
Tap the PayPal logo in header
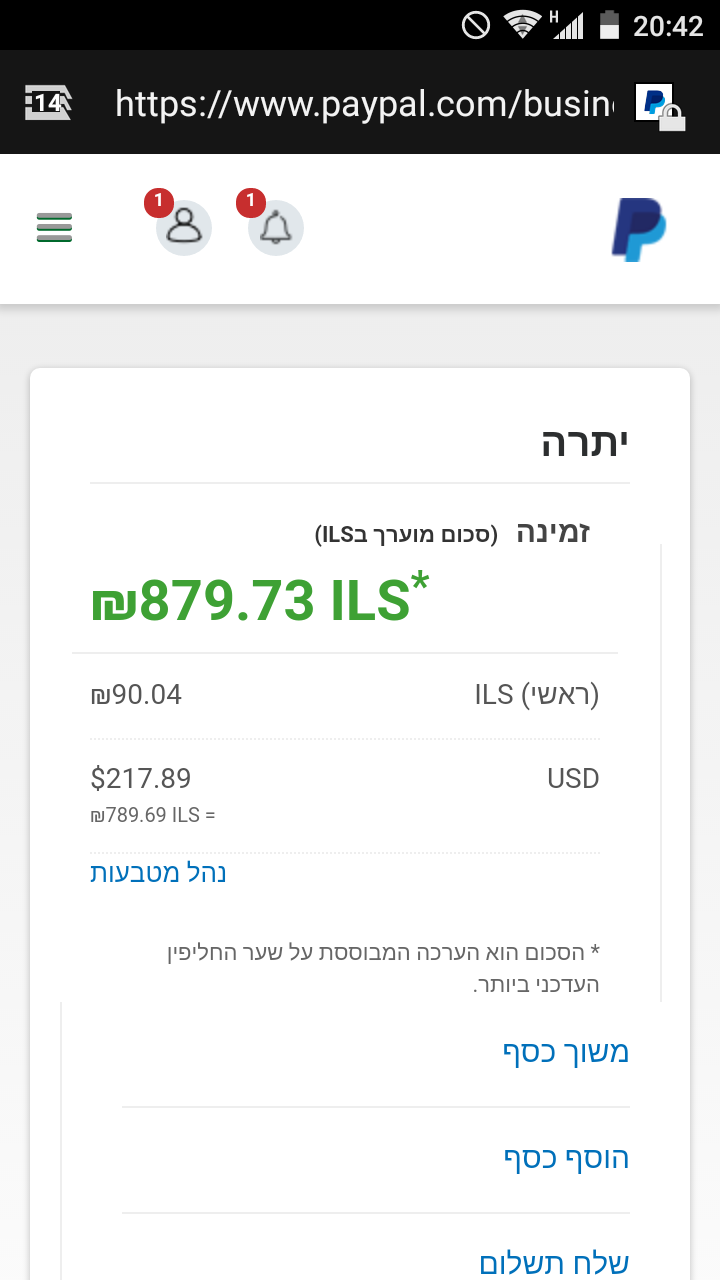[638, 230]
